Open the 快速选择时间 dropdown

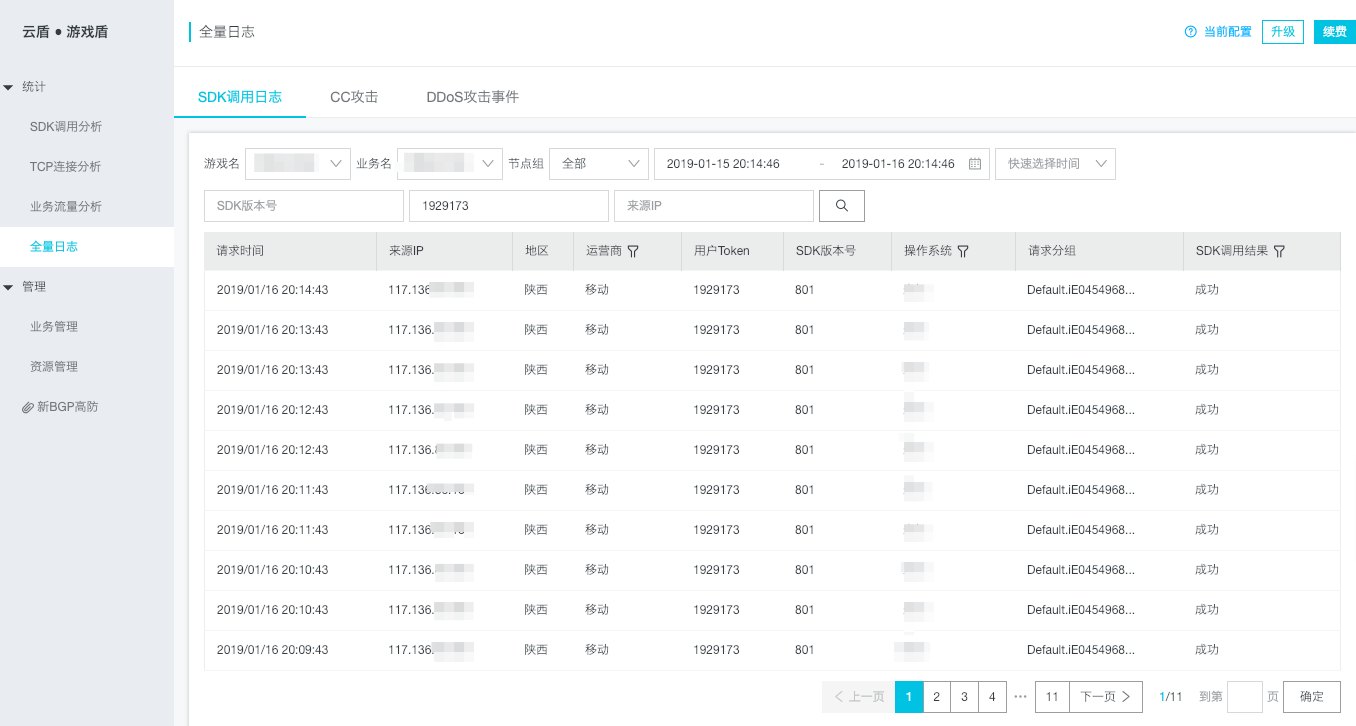(x=1055, y=164)
